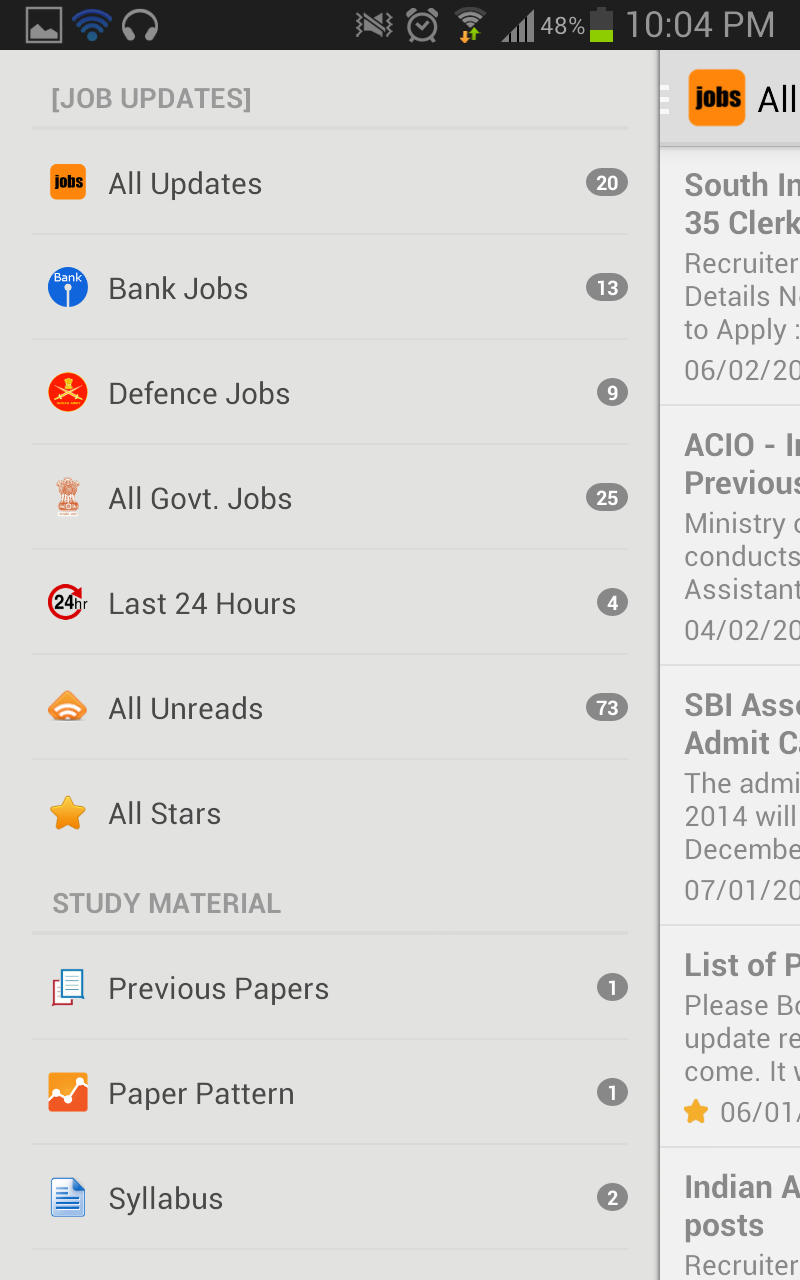
Task: Select All Govt. Jobs category
Action: [200, 499]
